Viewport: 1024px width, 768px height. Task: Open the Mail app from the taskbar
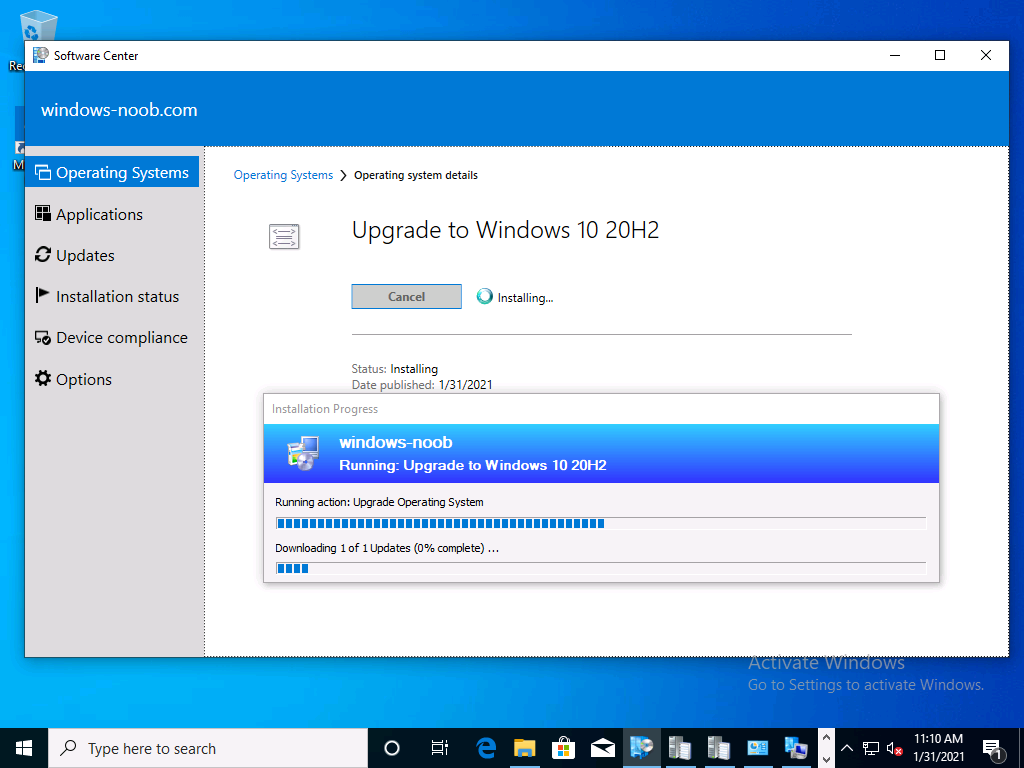pyautogui.click(x=602, y=748)
